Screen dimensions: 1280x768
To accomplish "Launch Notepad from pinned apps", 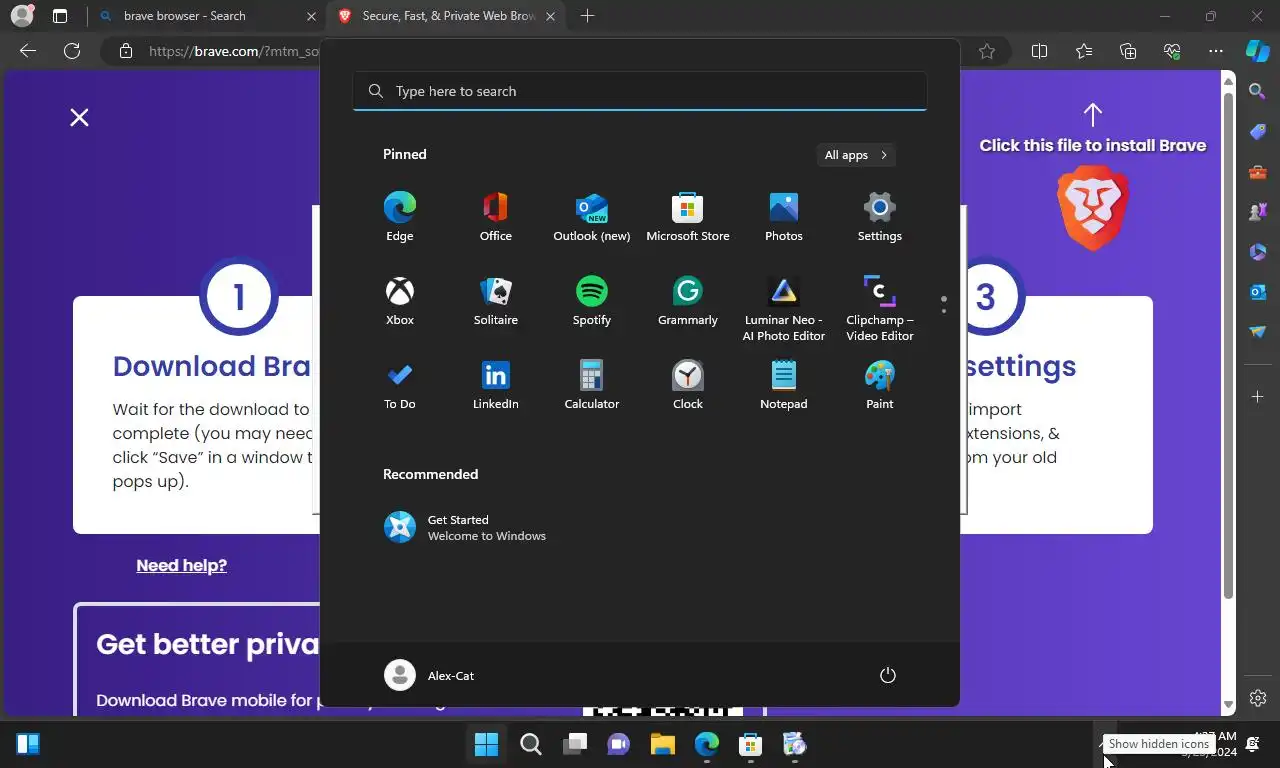I will click(x=783, y=385).
